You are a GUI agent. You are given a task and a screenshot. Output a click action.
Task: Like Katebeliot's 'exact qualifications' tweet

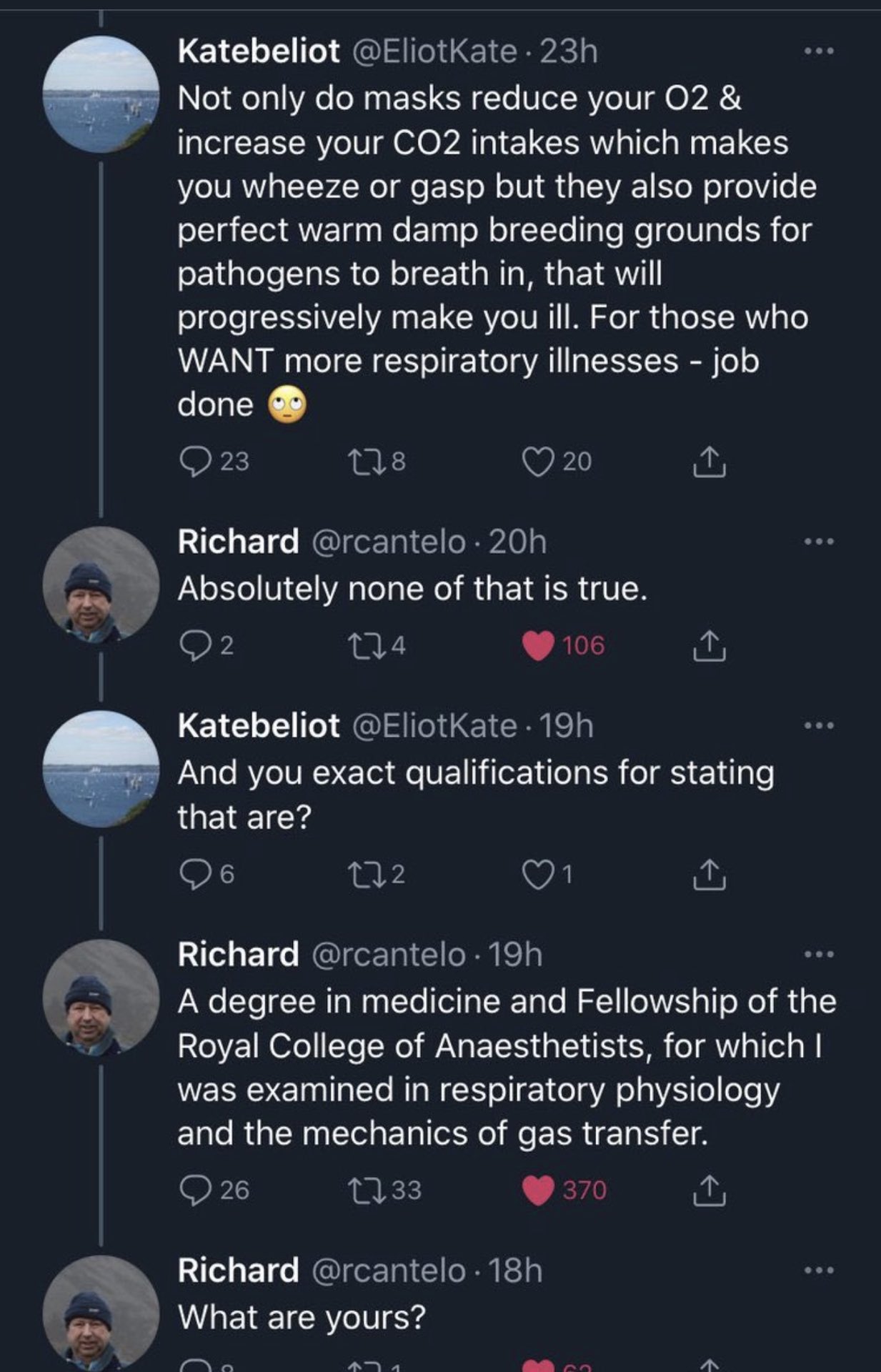click(537, 875)
